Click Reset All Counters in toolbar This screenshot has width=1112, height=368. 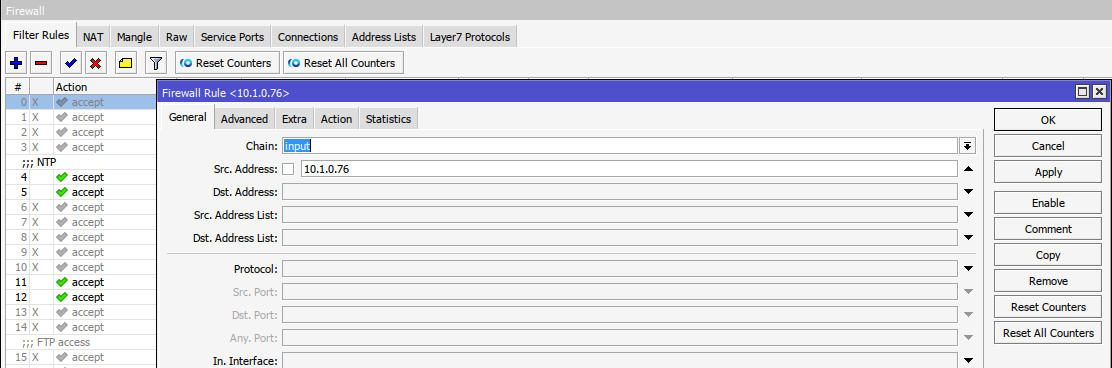pyautogui.click(x=343, y=63)
